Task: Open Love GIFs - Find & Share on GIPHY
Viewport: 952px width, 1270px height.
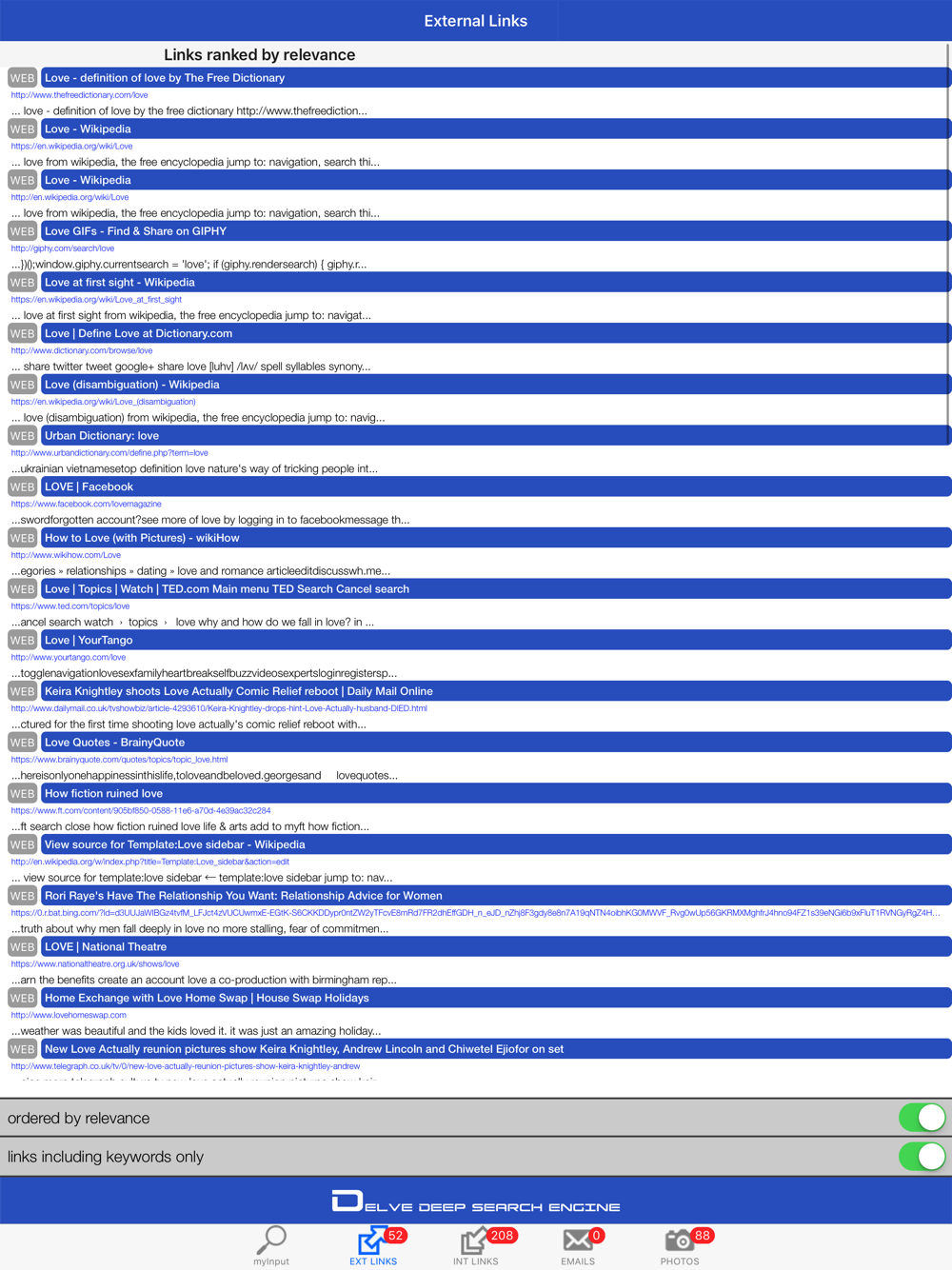Action: [496, 231]
